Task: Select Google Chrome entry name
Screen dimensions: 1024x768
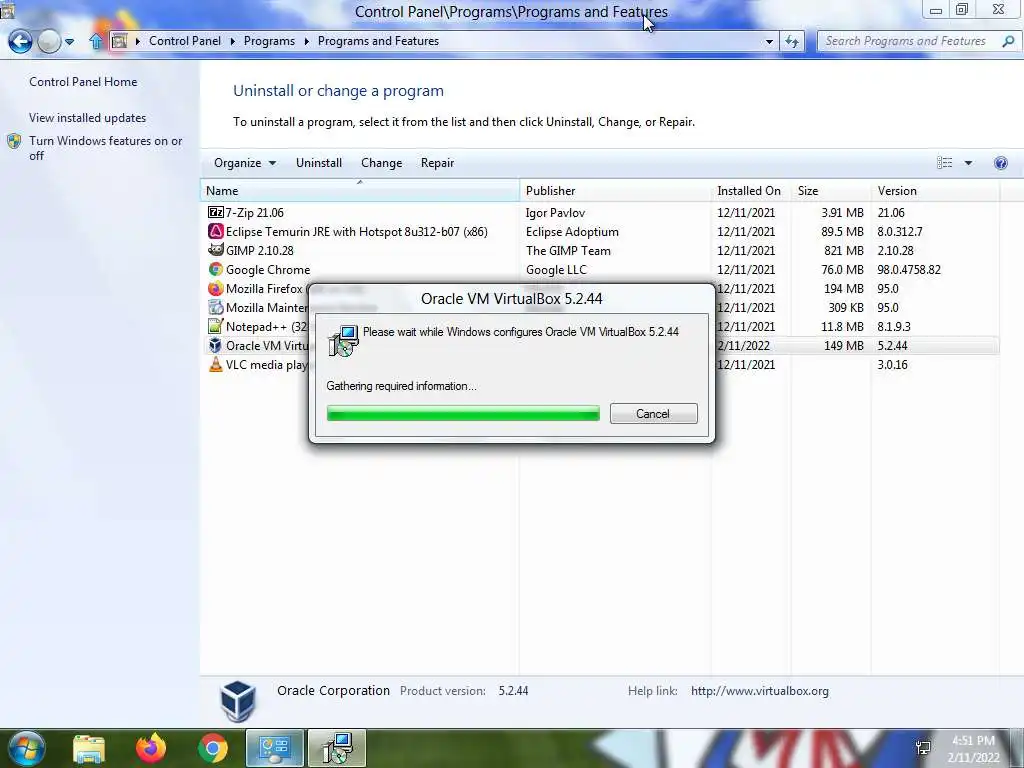Action: pyautogui.click(x=268, y=269)
